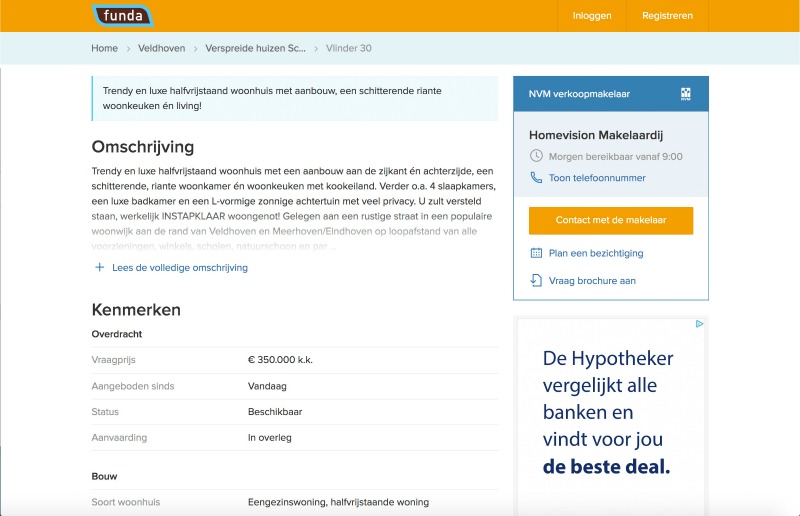Open the Verspreide huizen Sc... breadcrumb
The height and width of the screenshot is (516, 800).
pyautogui.click(x=256, y=48)
